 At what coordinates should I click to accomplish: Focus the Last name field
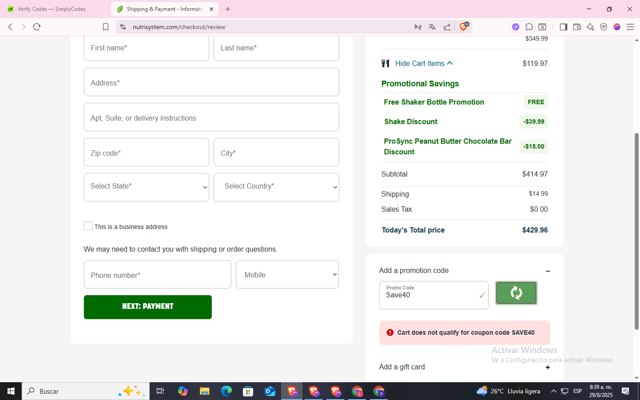click(x=276, y=48)
